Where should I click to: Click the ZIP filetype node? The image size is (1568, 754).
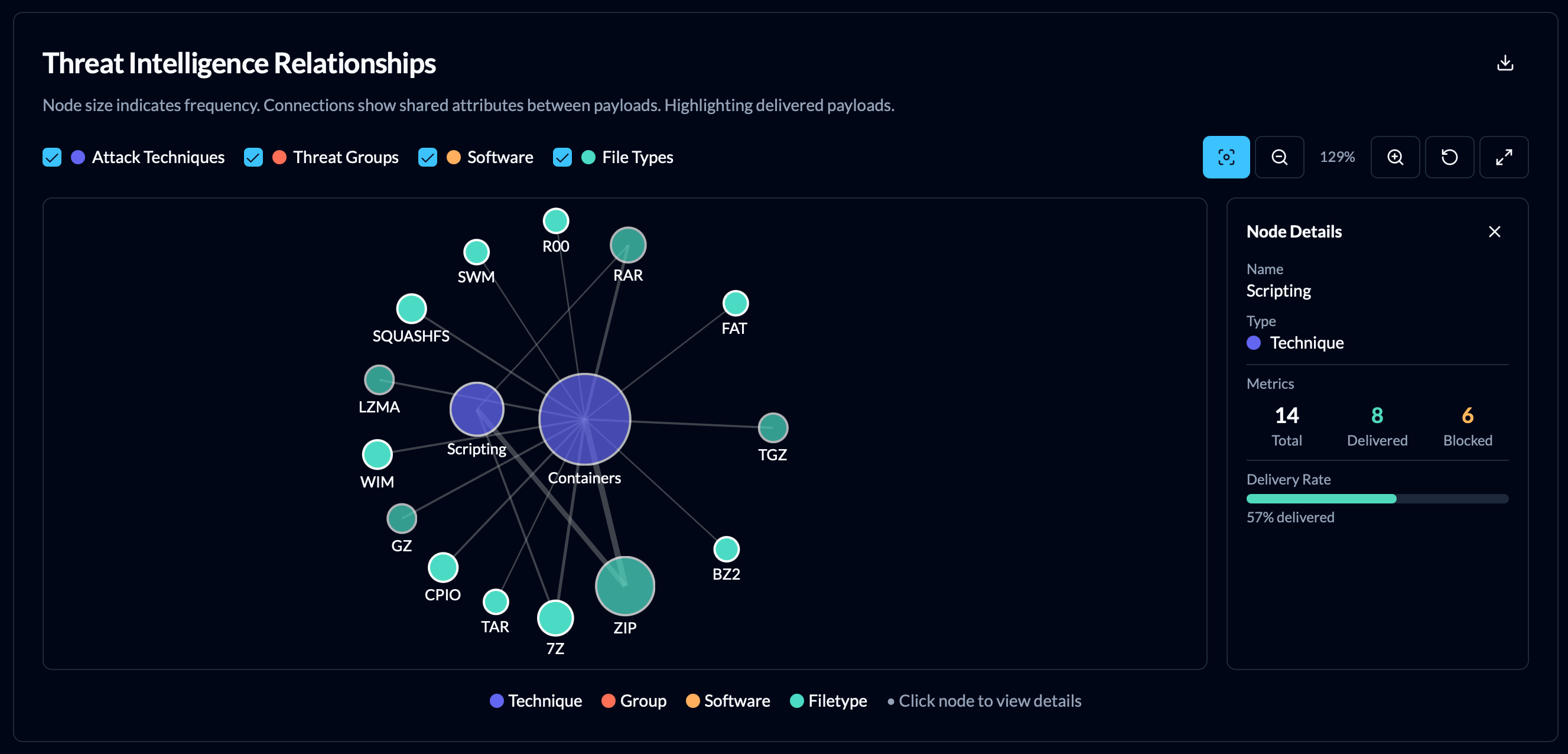coord(624,586)
